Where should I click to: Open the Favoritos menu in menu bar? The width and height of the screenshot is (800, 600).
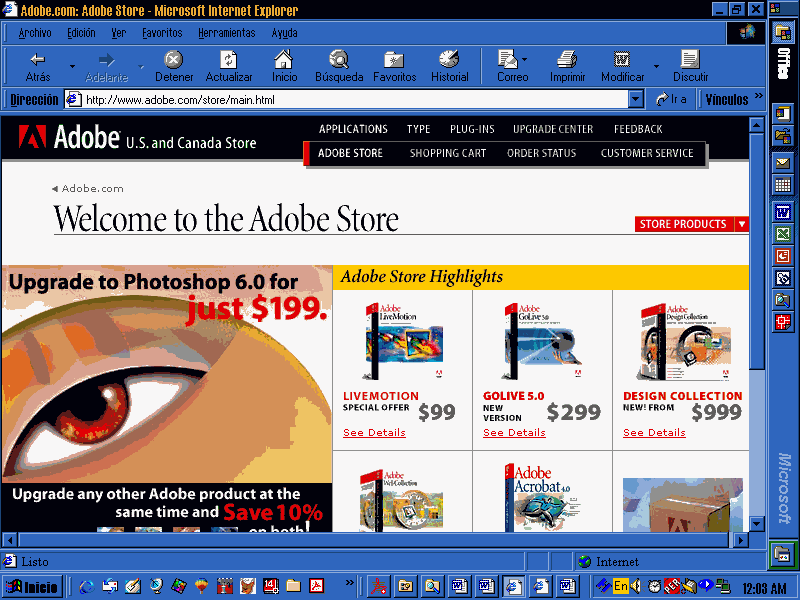pyautogui.click(x=162, y=33)
